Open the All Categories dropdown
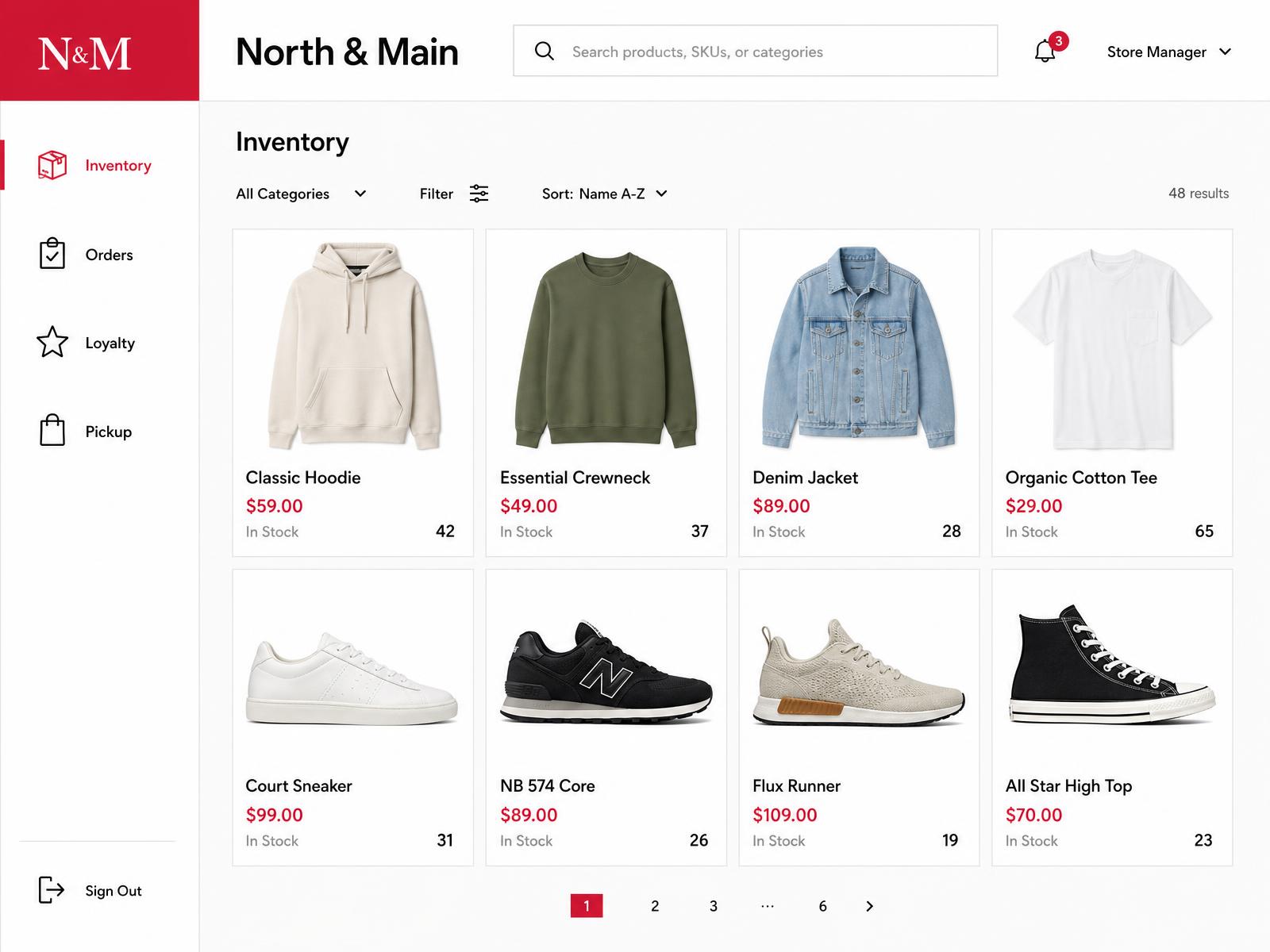Image resolution: width=1270 pixels, height=952 pixels. tap(301, 194)
